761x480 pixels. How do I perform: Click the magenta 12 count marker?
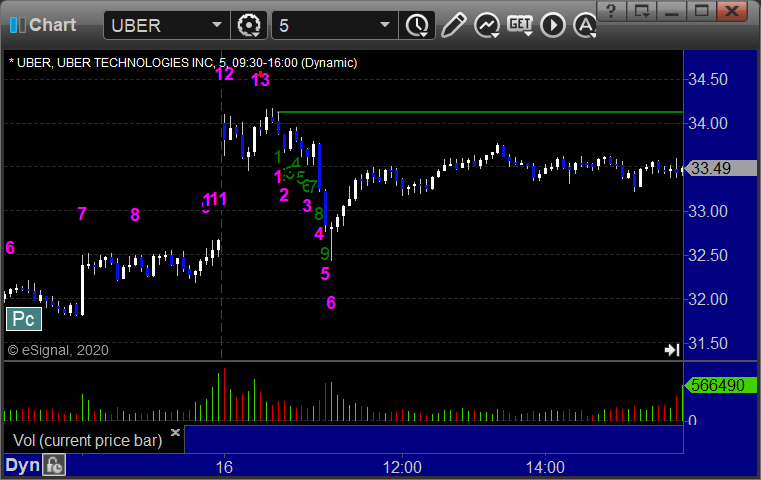click(x=224, y=74)
